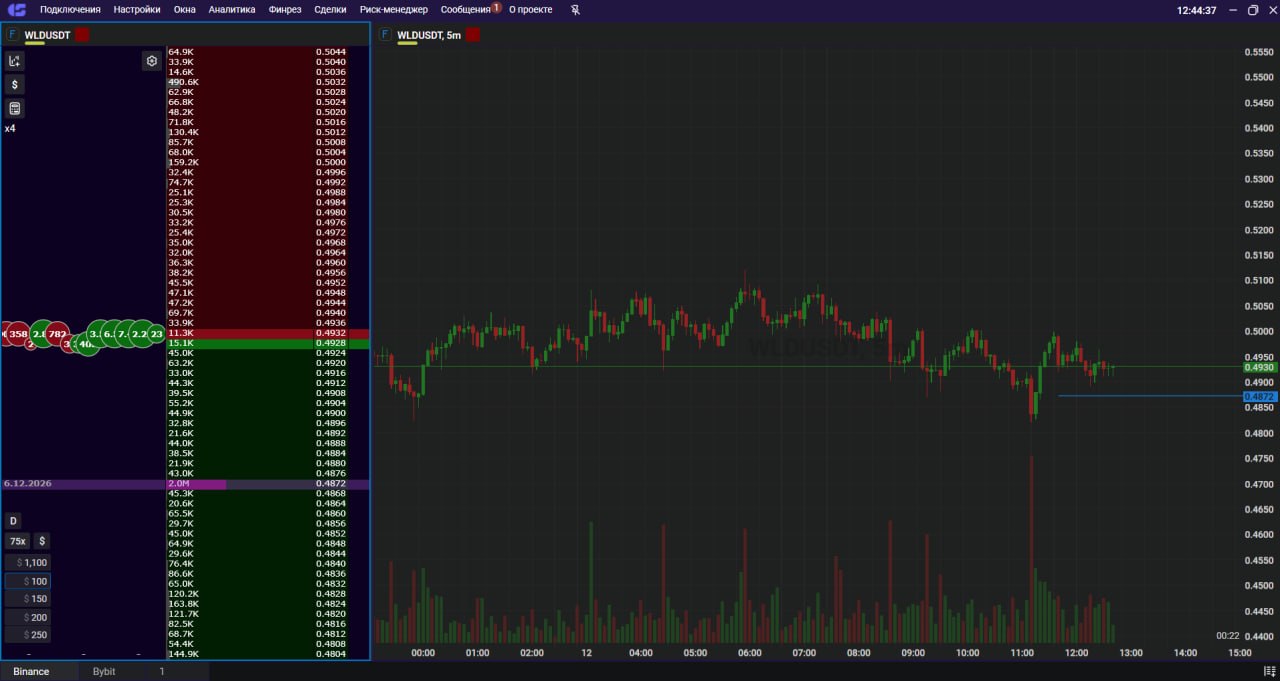Click the red square beside WLDUSDT, 5m
The image size is (1280, 681).
pos(472,35)
